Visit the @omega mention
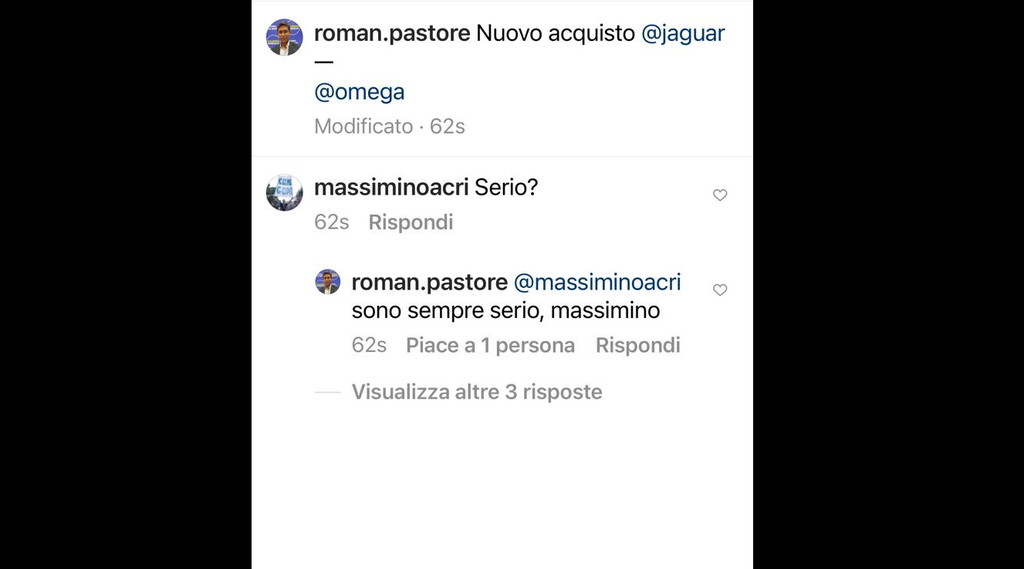This screenshot has height=569, width=1024. [359, 92]
